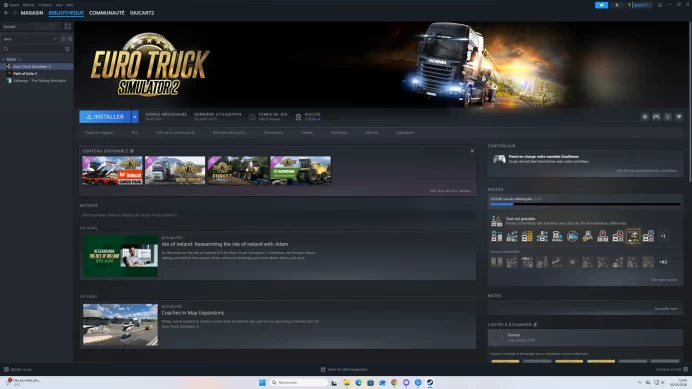Viewport: 692px width, 389px height.
Task: Open the Discussions link
Action: coord(273,132)
